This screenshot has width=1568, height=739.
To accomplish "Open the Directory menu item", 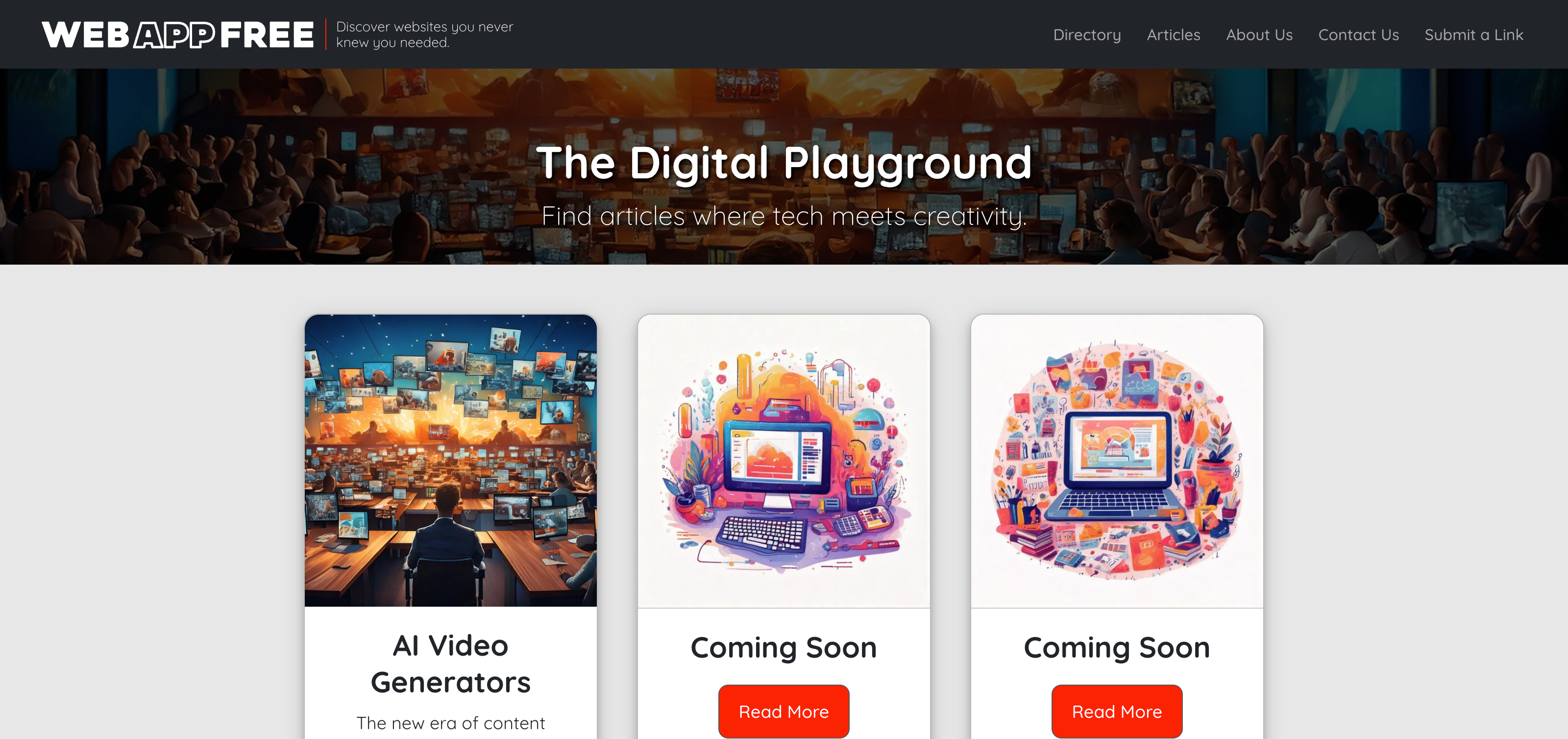I will pos(1087,35).
